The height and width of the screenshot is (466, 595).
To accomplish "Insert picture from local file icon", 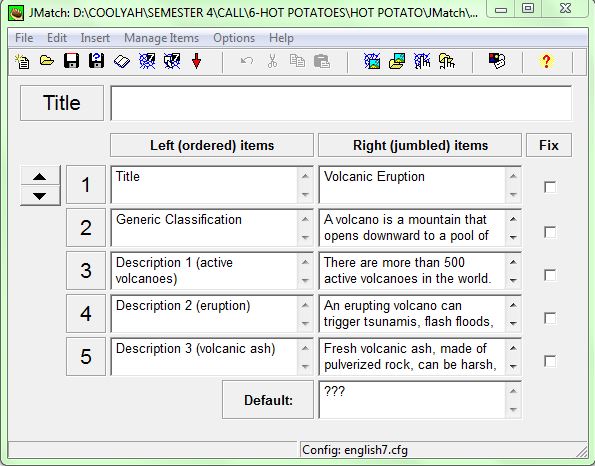I will (x=397, y=61).
